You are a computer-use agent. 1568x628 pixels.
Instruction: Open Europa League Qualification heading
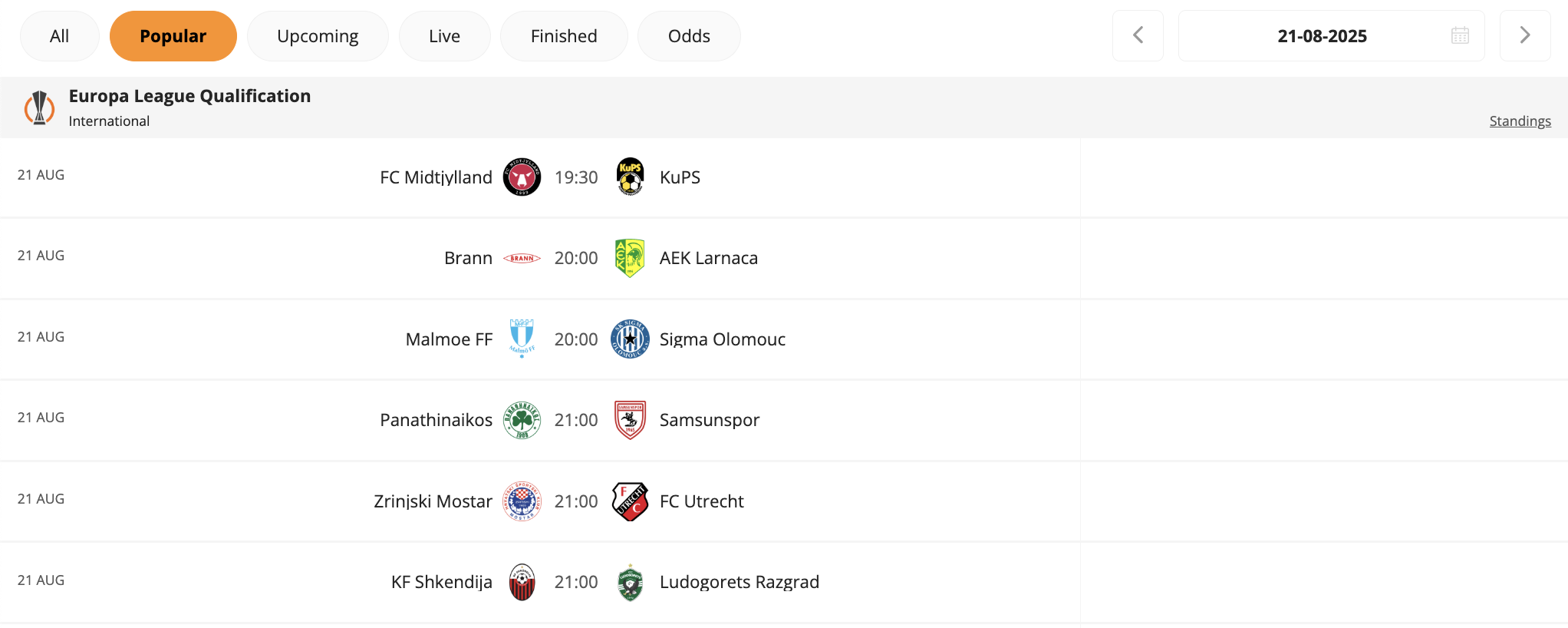tap(189, 96)
